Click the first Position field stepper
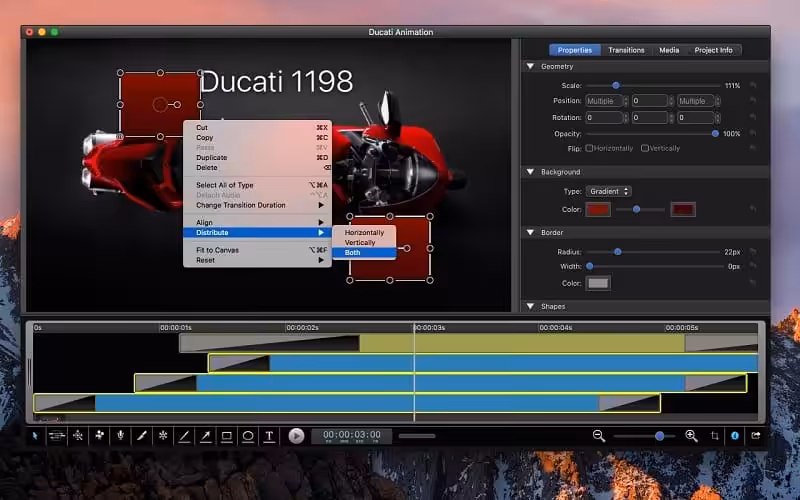 point(626,101)
